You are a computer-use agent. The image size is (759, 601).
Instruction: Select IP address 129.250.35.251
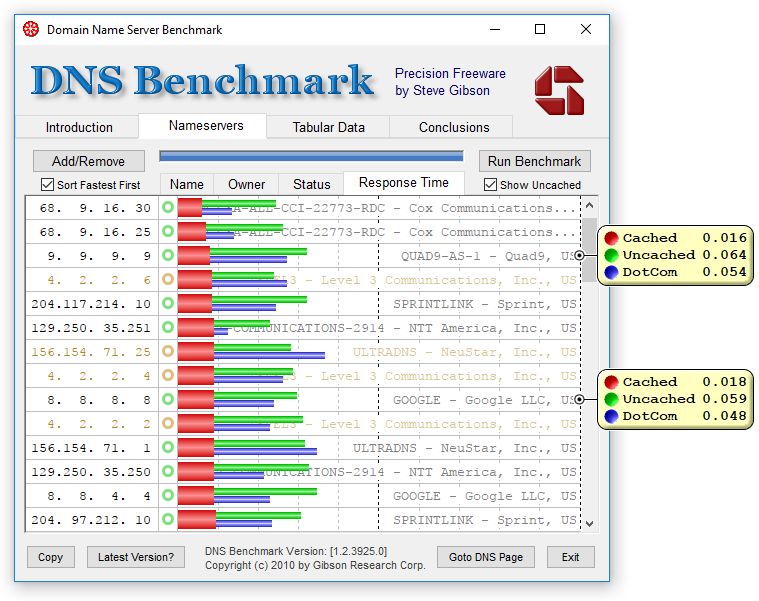click(91, 328)
